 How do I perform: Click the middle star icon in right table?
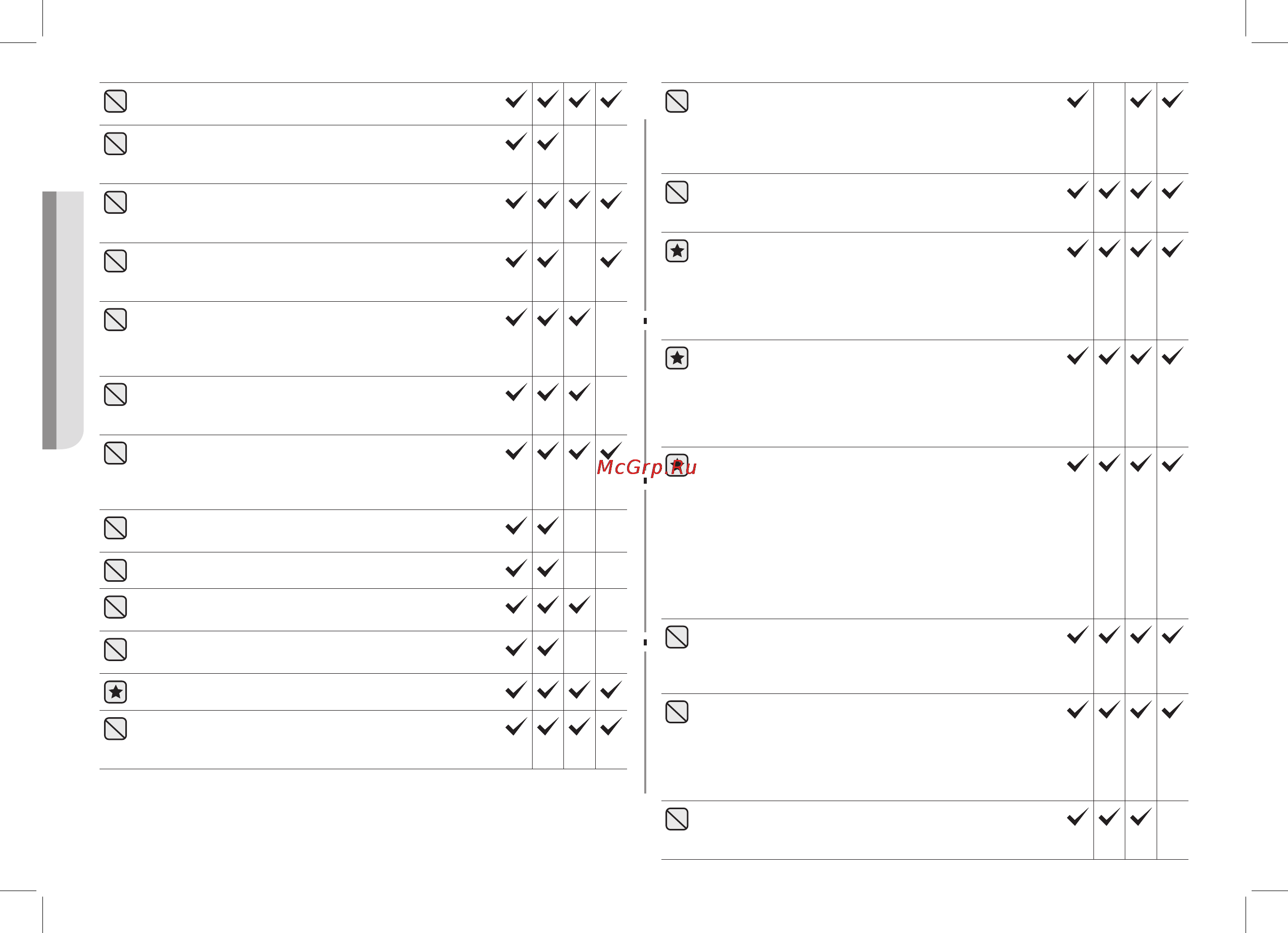(x=677, y=358)
